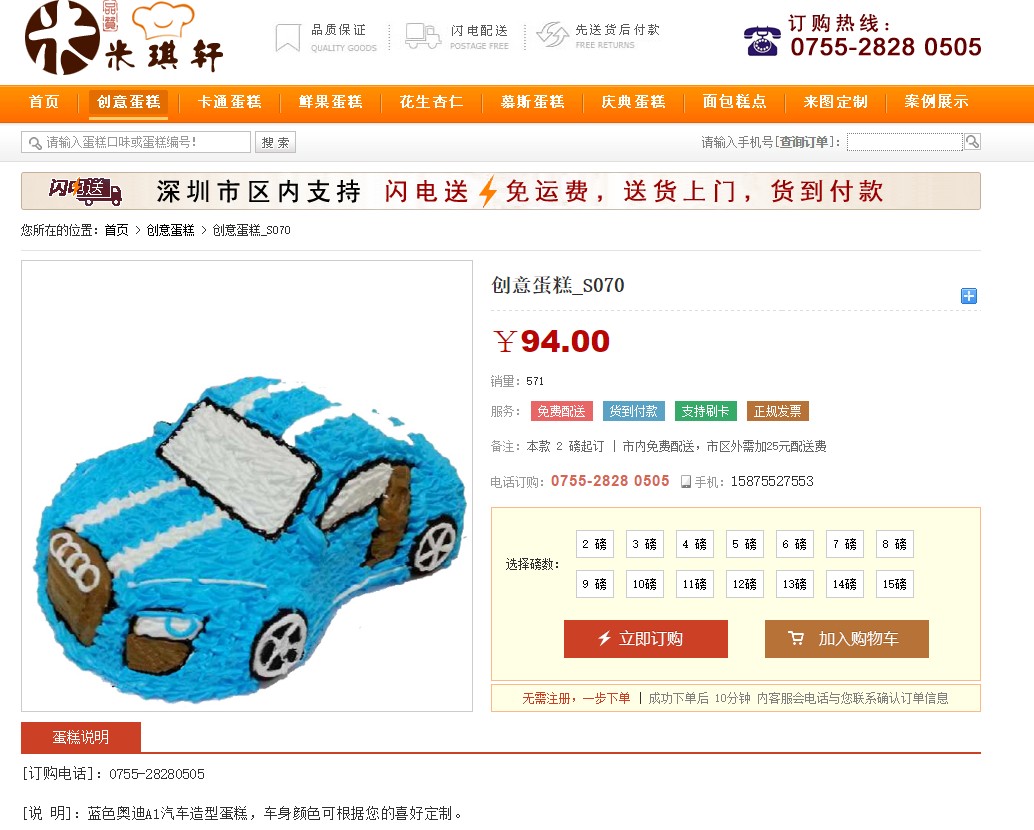Choose the 15磅 weight option
This screenshot has width=1034, height=830.
pos(895,584)
